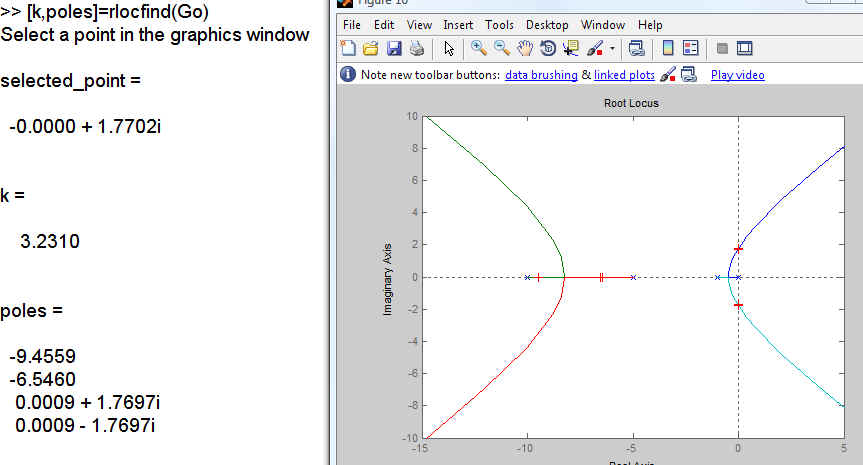Save the figure with the floppy disk icon

393,48
